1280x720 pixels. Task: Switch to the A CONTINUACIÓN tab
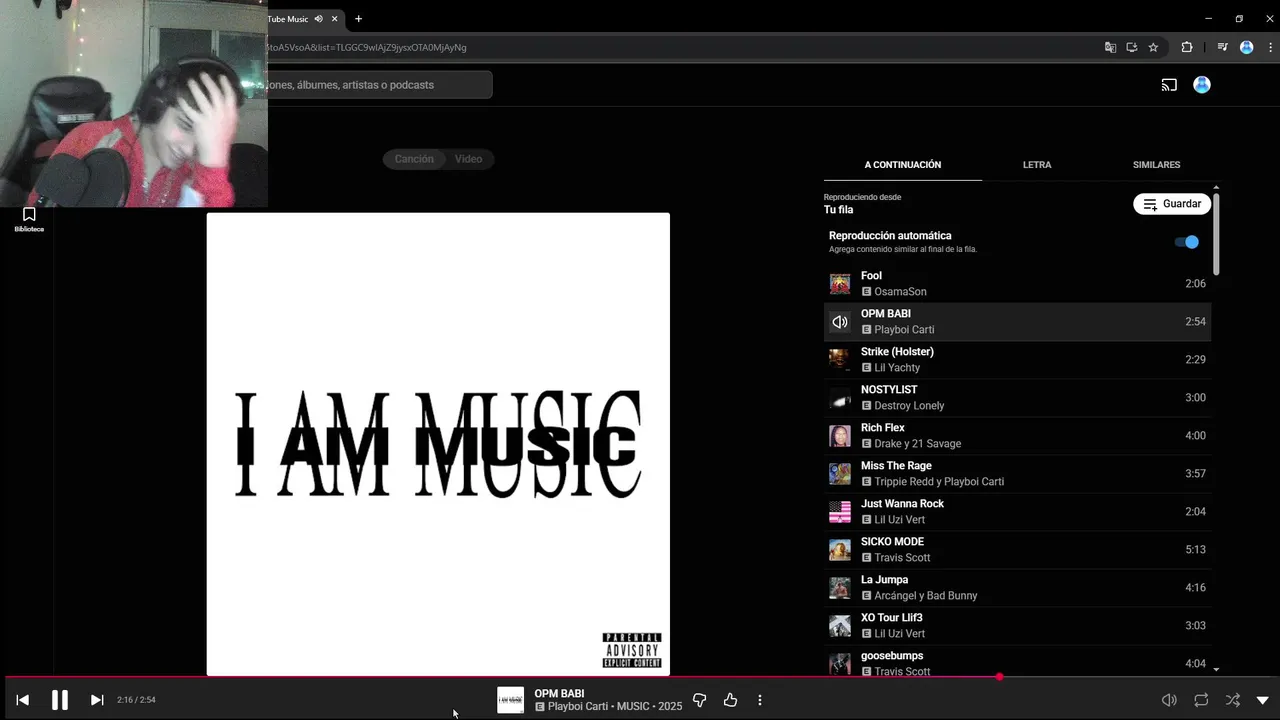[903, 165]
